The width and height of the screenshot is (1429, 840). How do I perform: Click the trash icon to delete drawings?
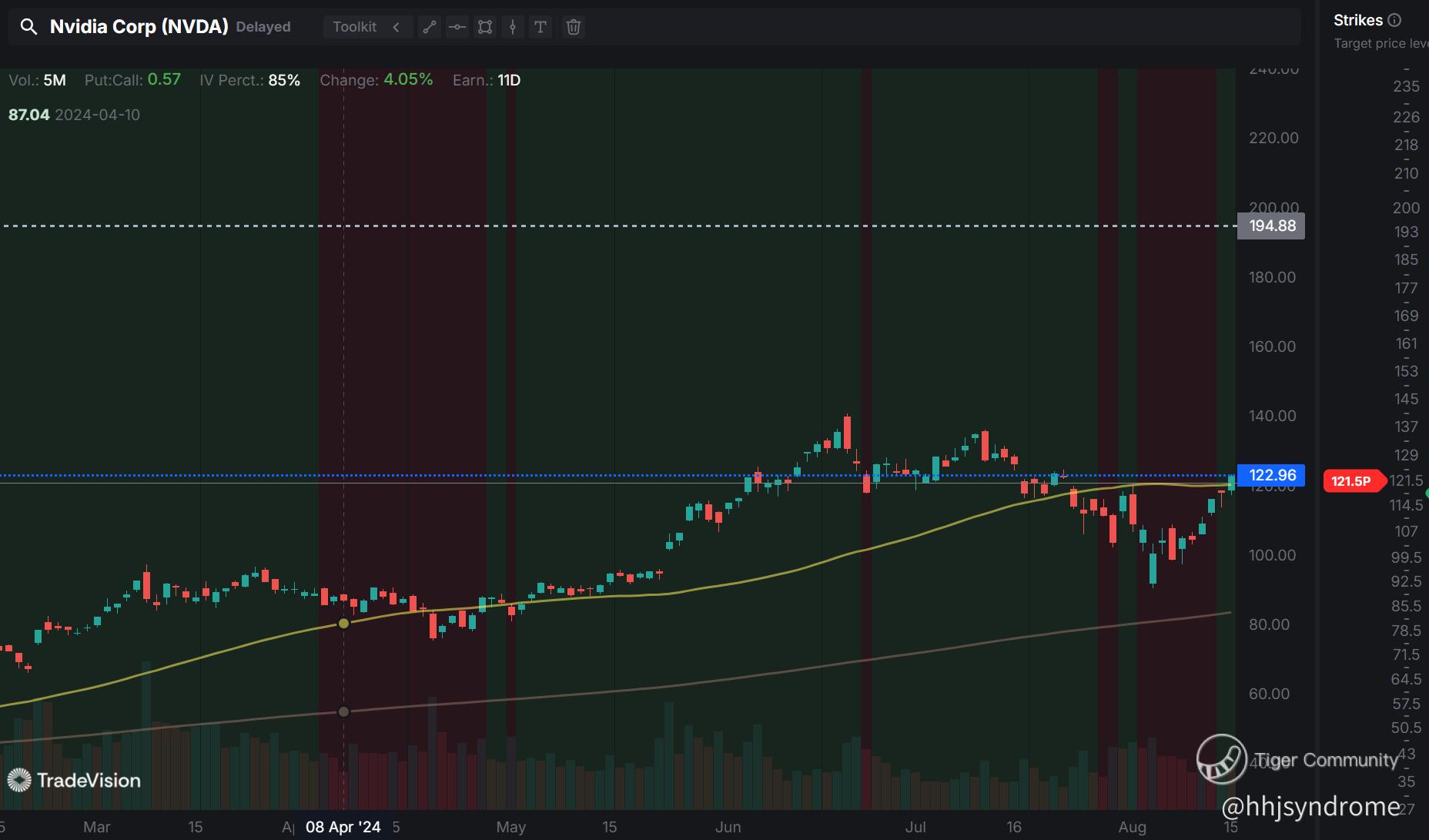click(574, 27)
